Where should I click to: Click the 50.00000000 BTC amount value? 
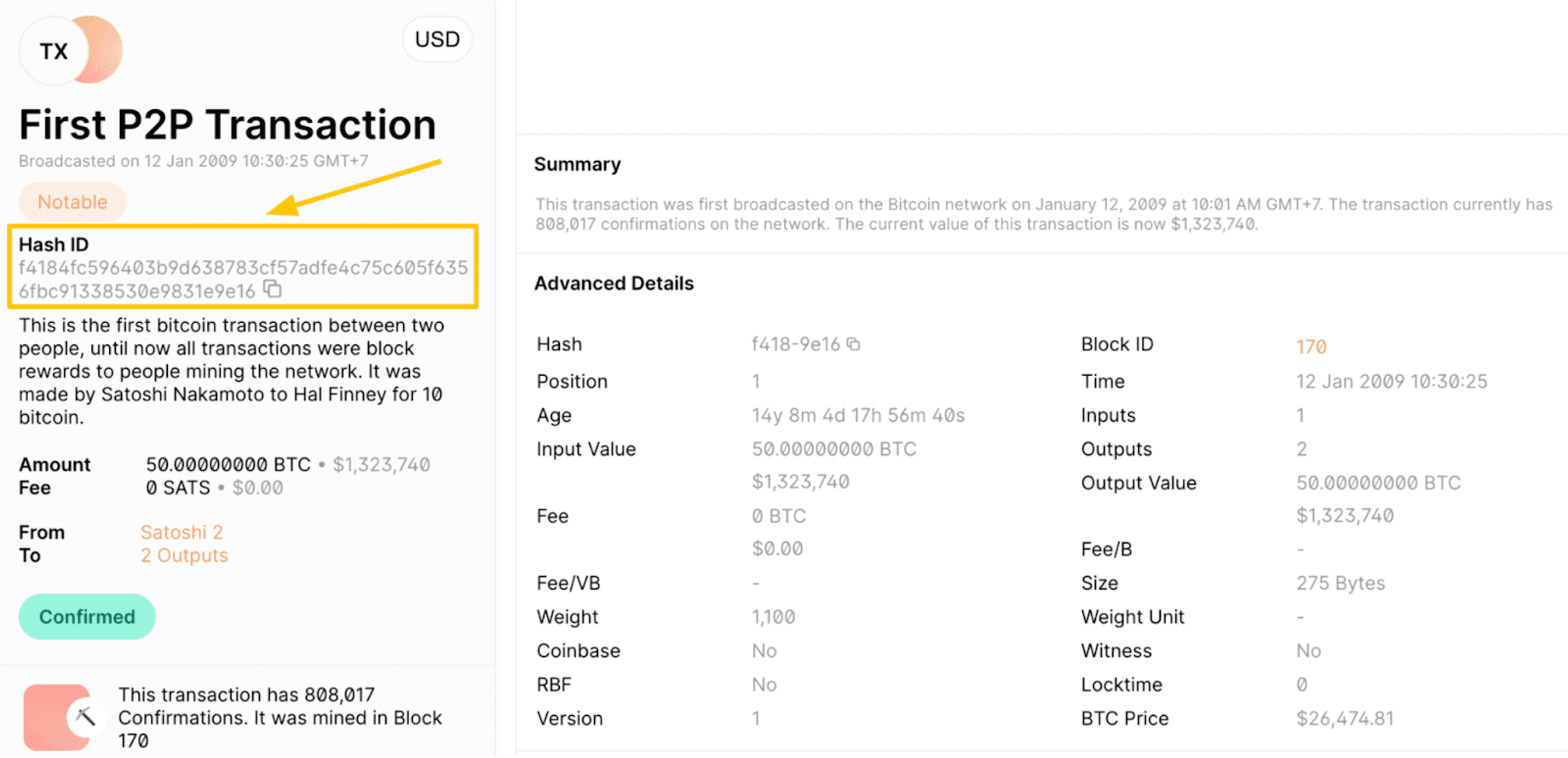tap(228, 464)
